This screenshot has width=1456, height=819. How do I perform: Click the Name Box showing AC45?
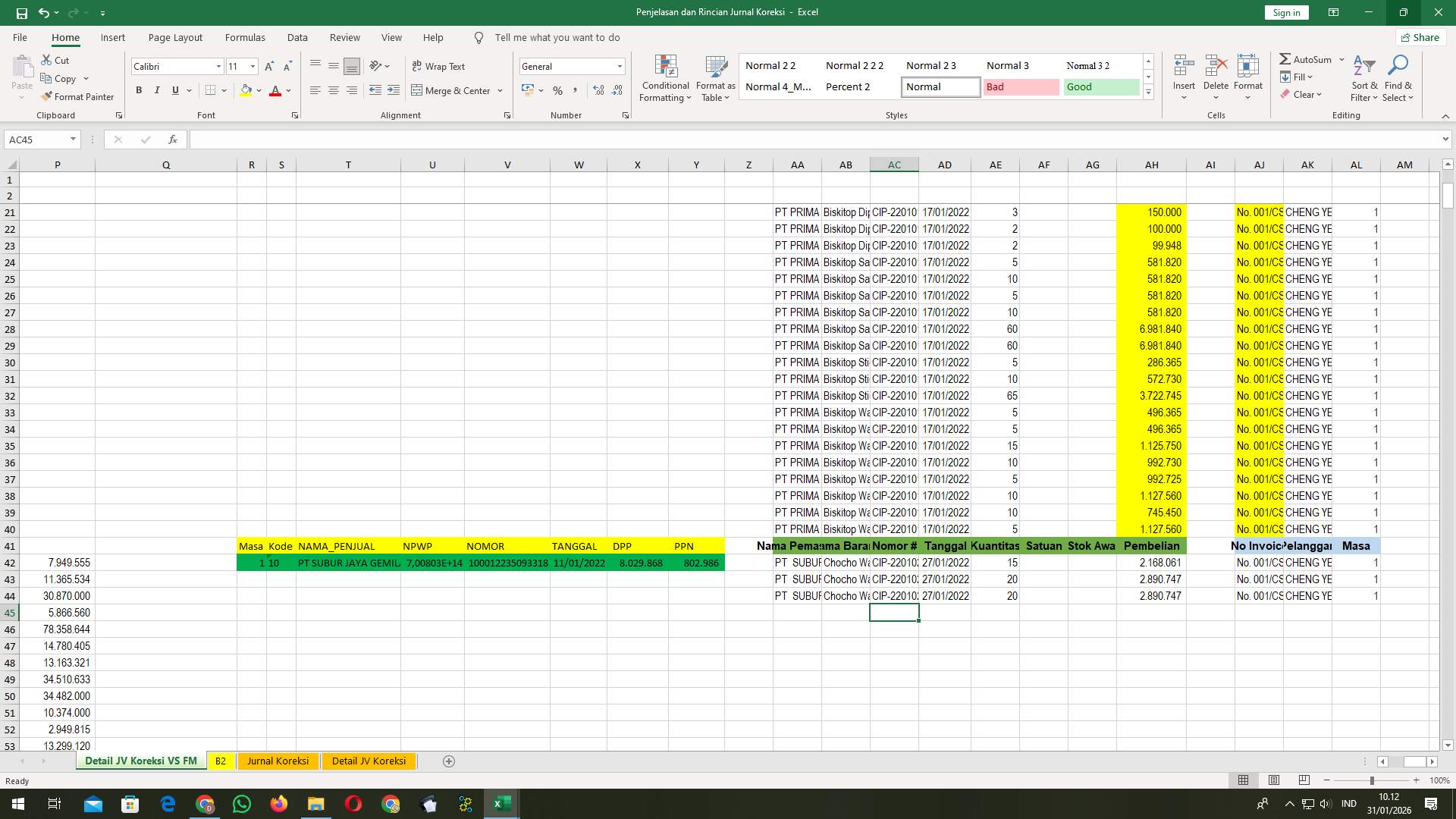tap(38, 139)
